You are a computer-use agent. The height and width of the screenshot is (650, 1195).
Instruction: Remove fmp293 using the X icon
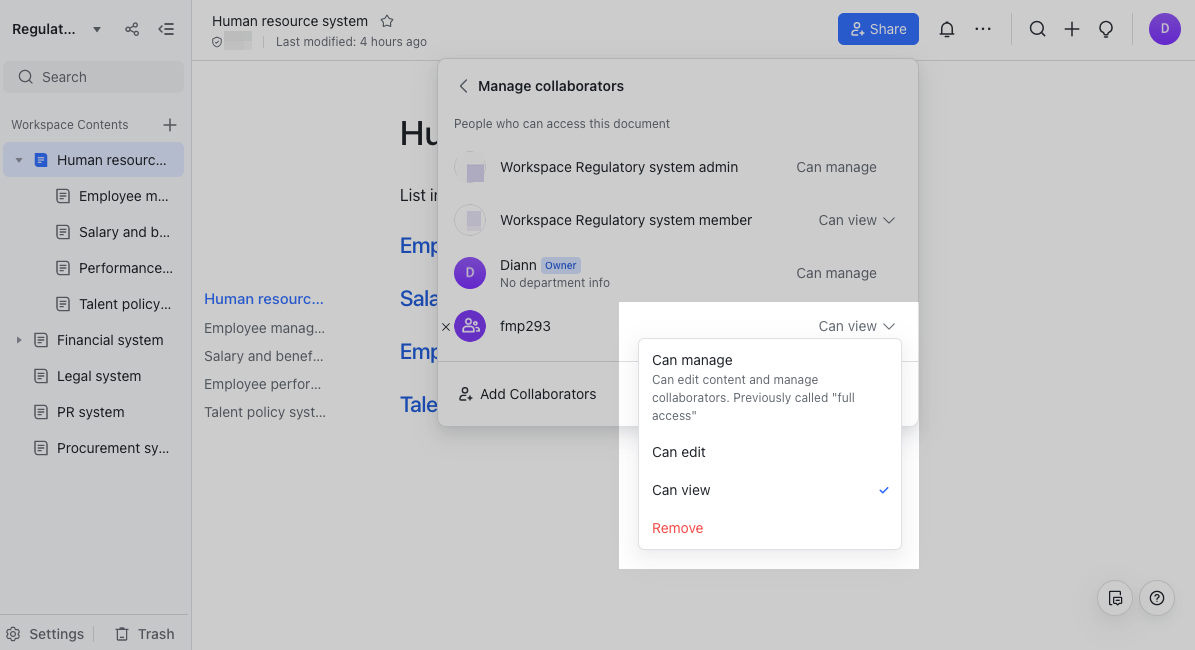pyautogui.click(x=446, y=327)
